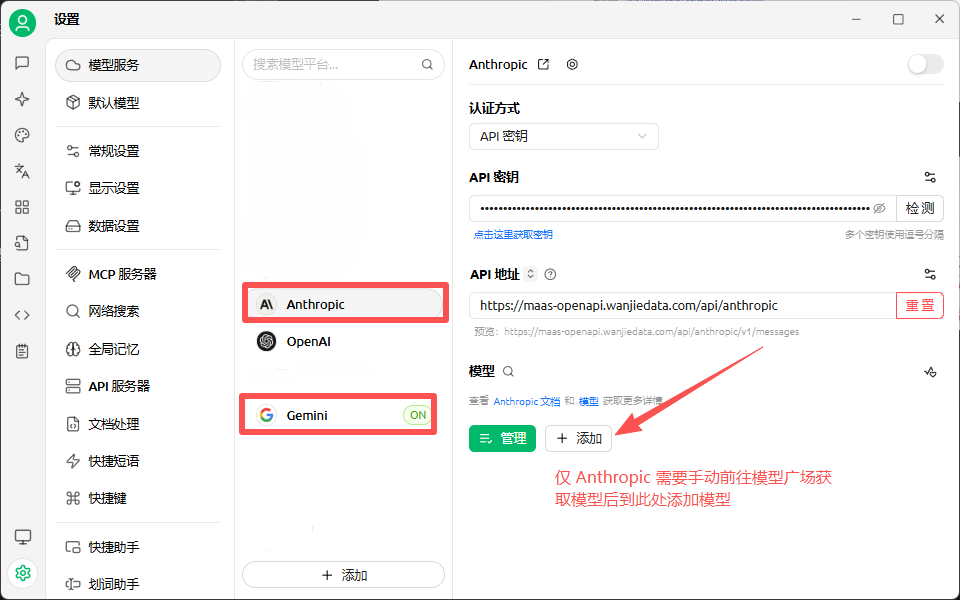Open the Translate icon in left sidebar
Screen dimensions: 960x600
[22, 171]
